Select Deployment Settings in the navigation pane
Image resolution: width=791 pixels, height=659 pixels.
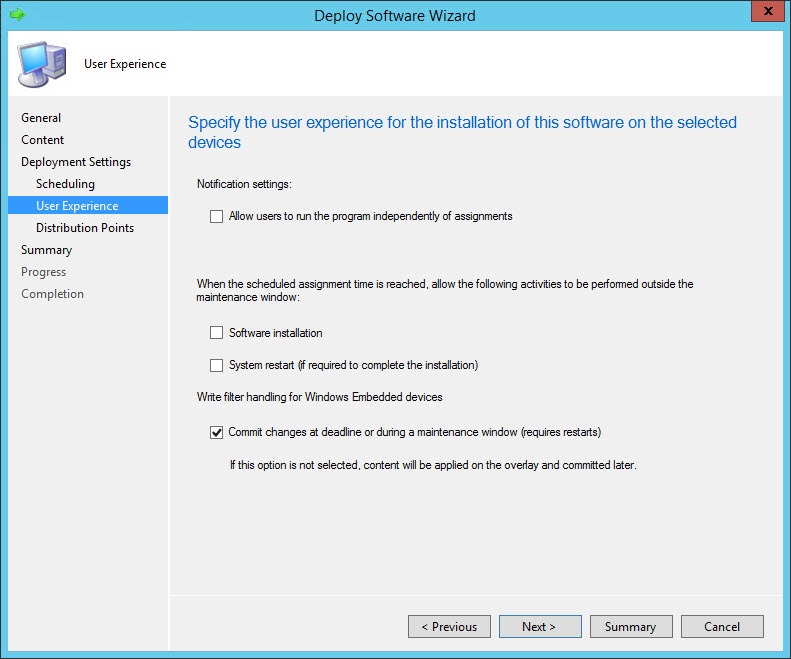click(76, 162)
